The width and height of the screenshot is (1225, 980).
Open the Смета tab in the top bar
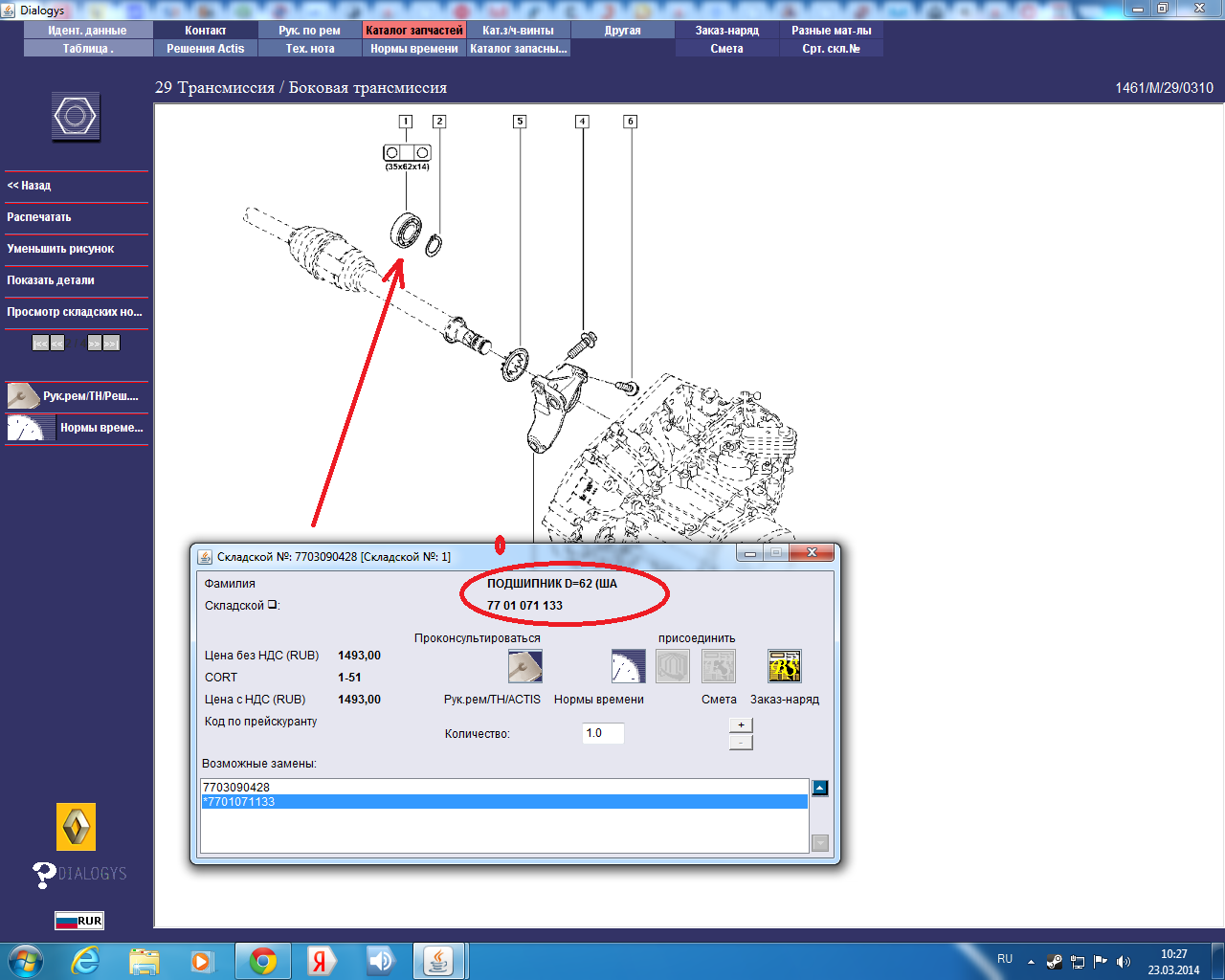(x=727, y=49)
